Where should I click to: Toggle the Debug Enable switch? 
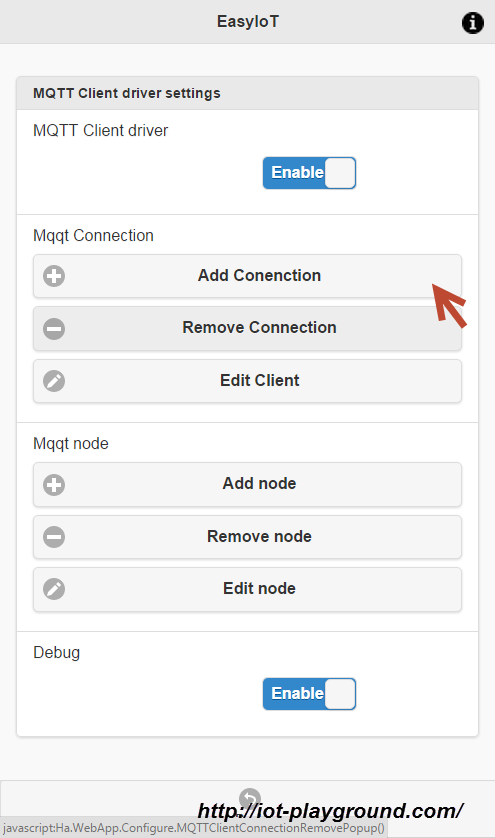click(x=310, y=694)
